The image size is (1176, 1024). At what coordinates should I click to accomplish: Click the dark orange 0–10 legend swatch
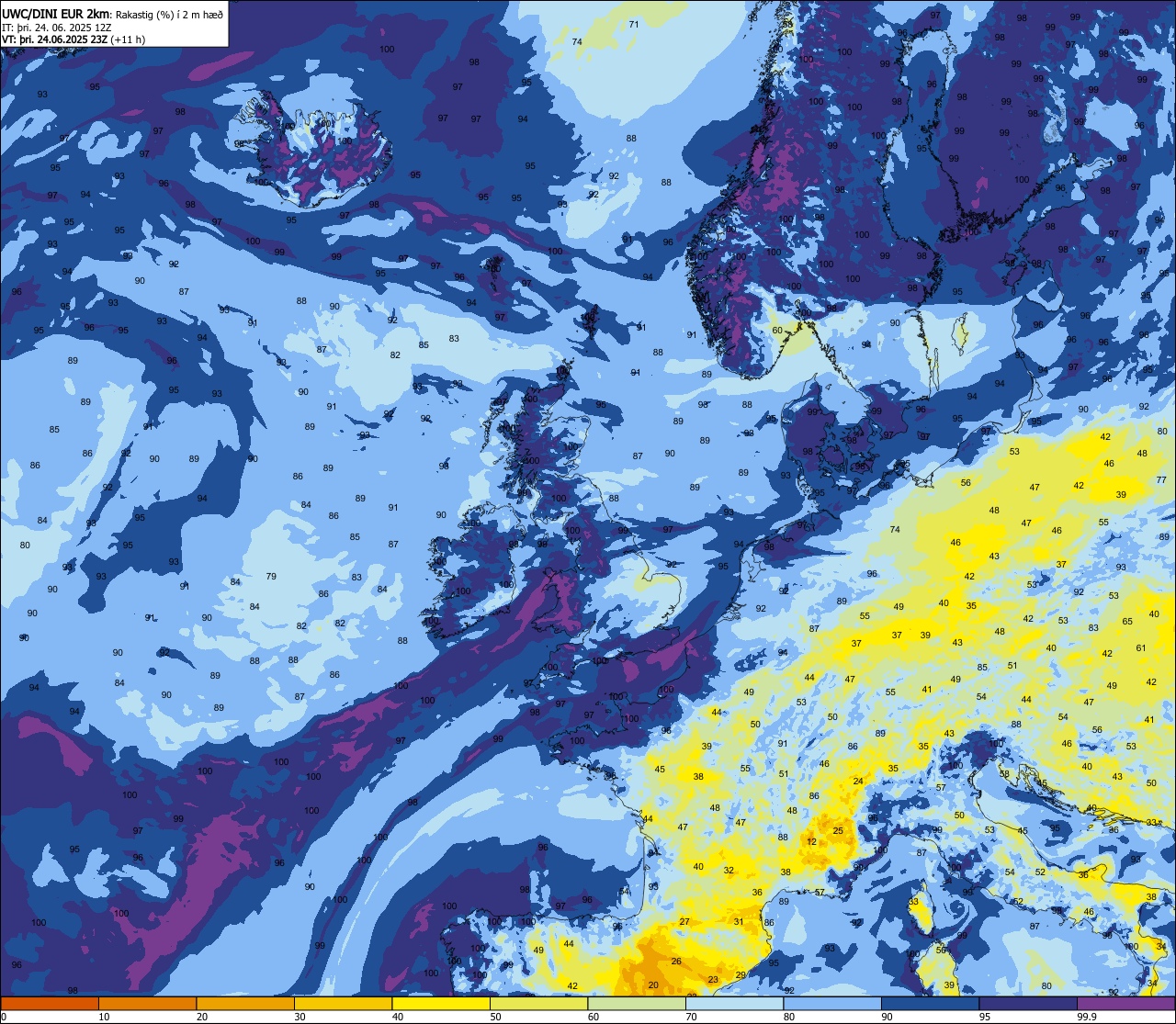(x=50, y=1003)
